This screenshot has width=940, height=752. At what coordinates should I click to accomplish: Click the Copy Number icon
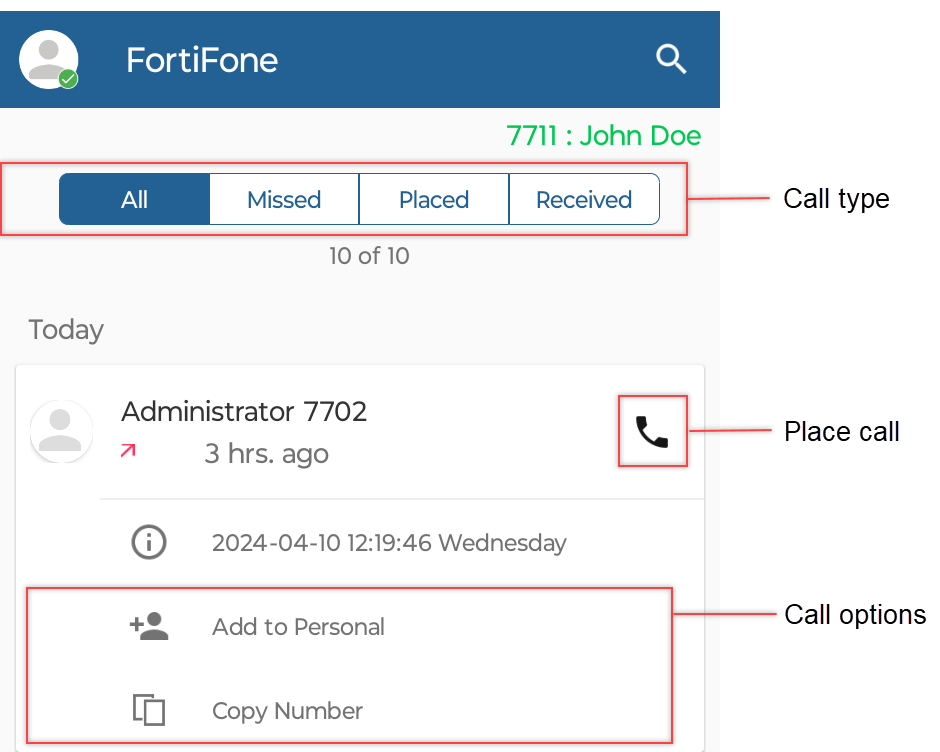point(149,710)
